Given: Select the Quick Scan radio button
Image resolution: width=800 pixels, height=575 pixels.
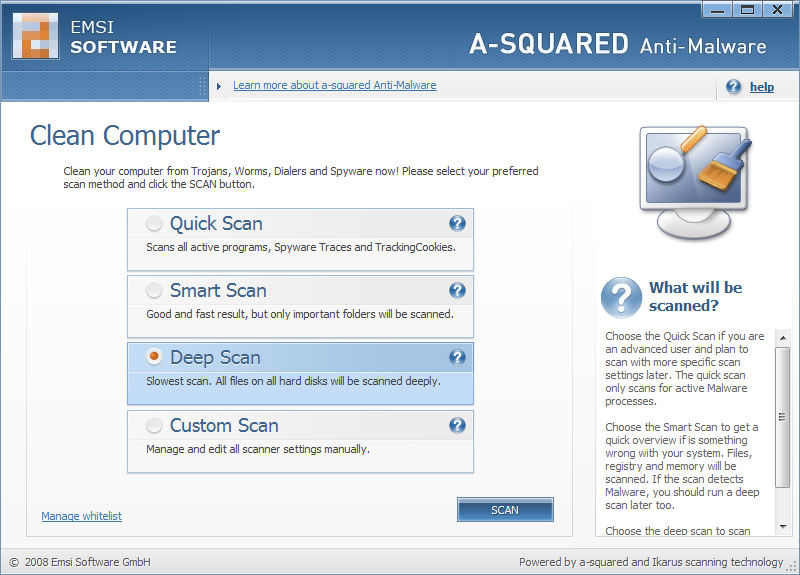Looking at the screenshot, I should point(154,224).
